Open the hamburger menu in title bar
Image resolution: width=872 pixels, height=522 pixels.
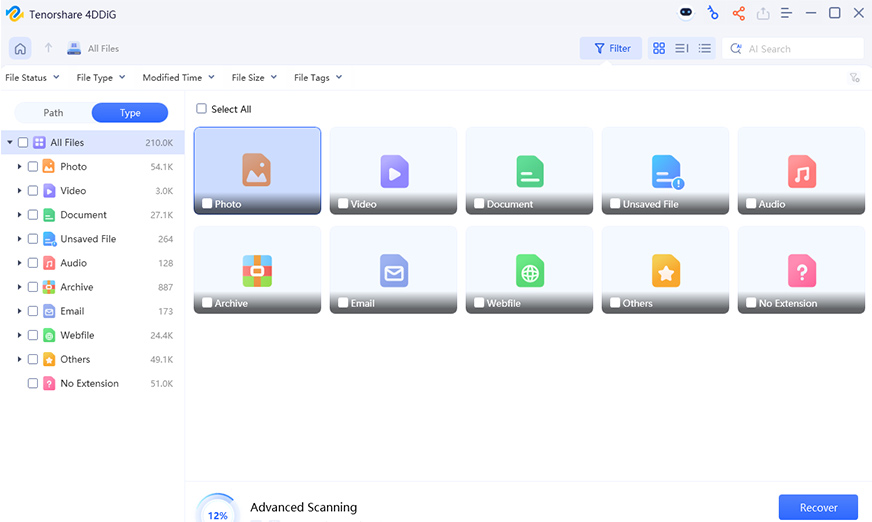pos(786,13)
